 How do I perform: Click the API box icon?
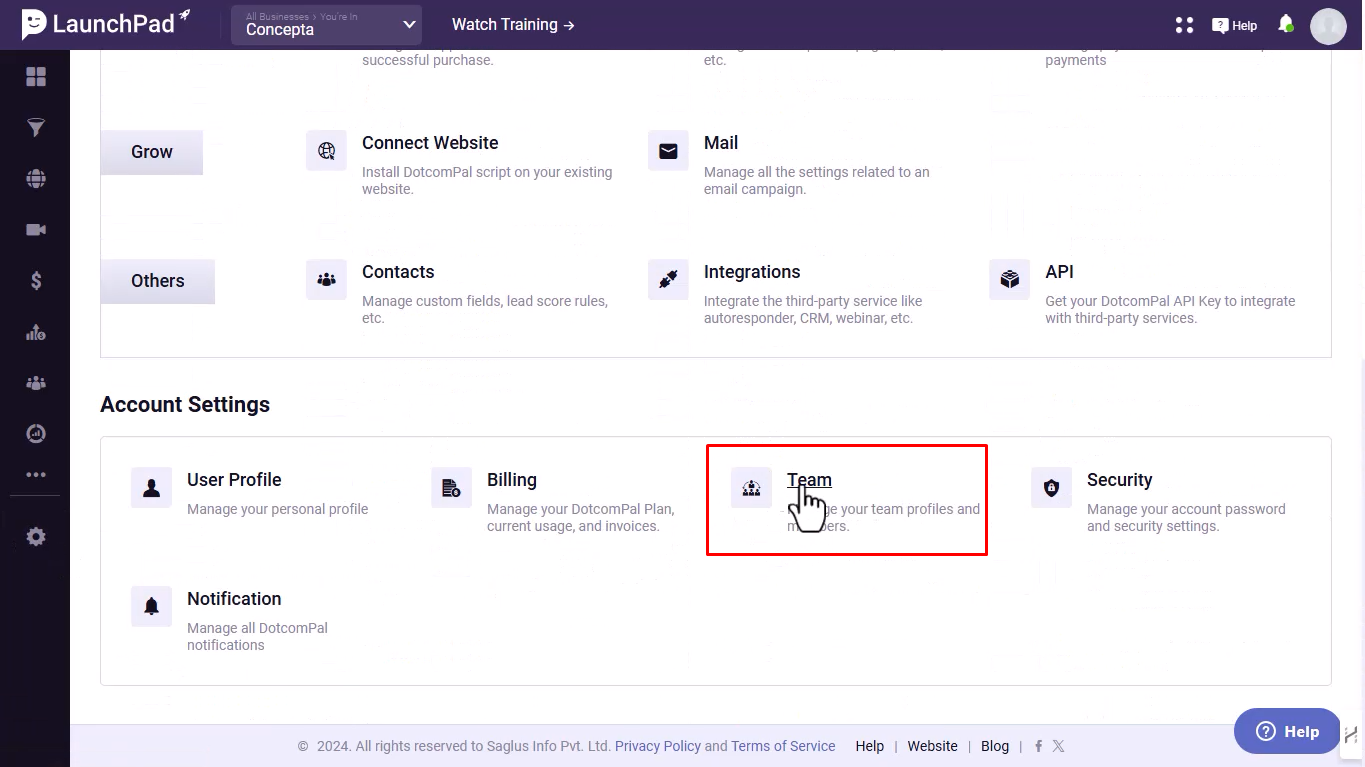pos(1010,280)
